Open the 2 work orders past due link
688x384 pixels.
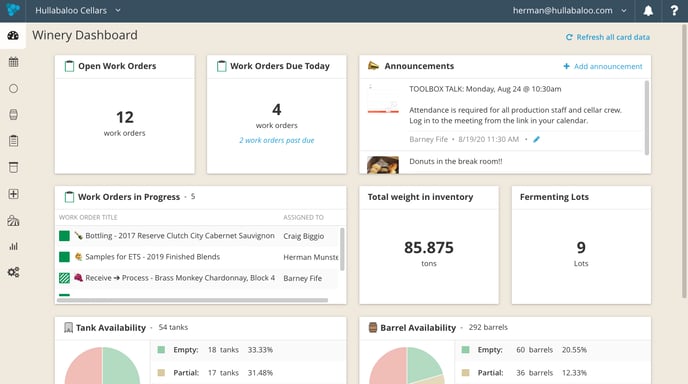(276, 140)
